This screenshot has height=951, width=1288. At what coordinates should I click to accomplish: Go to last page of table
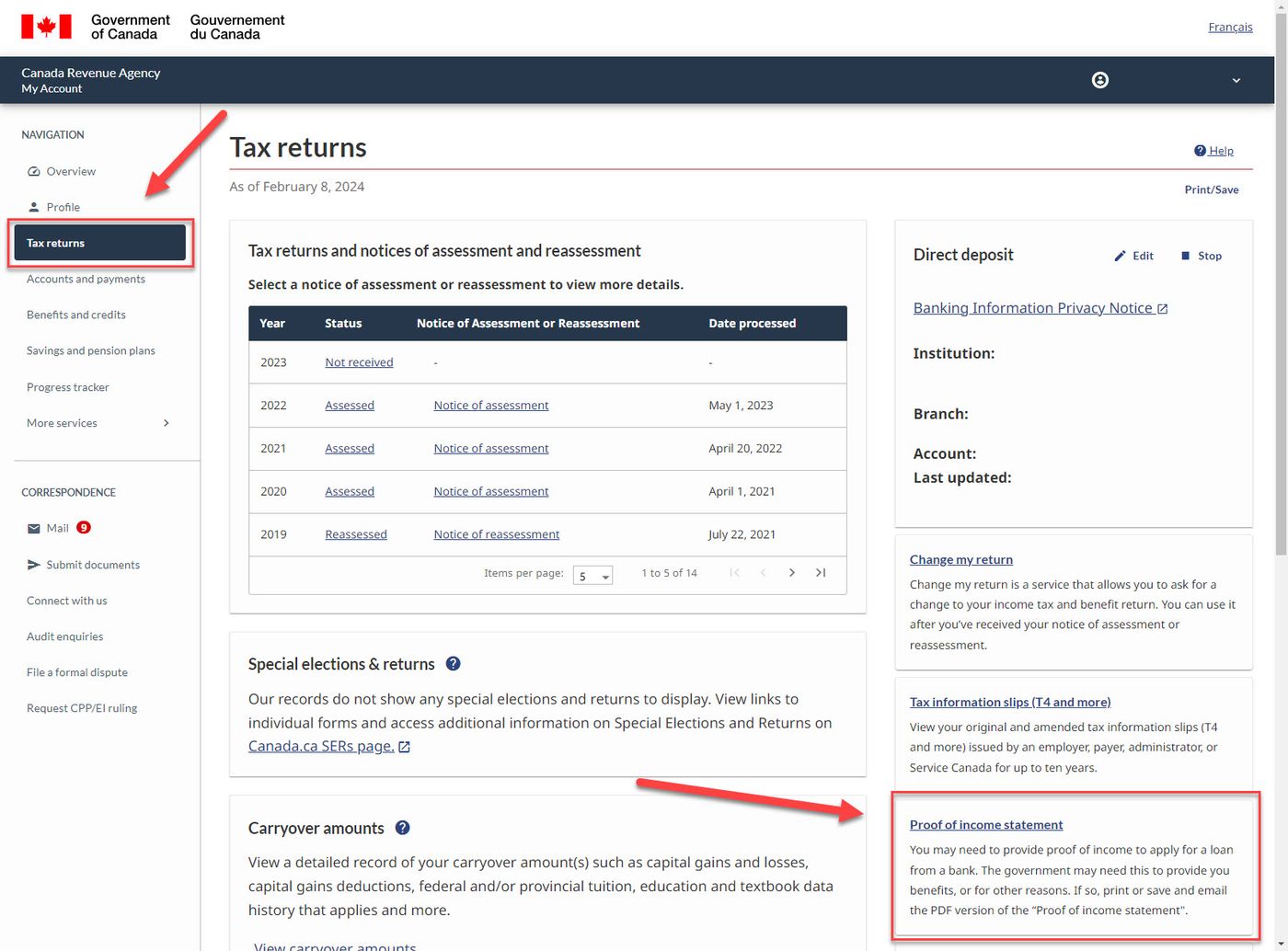(x=821, y=573)
